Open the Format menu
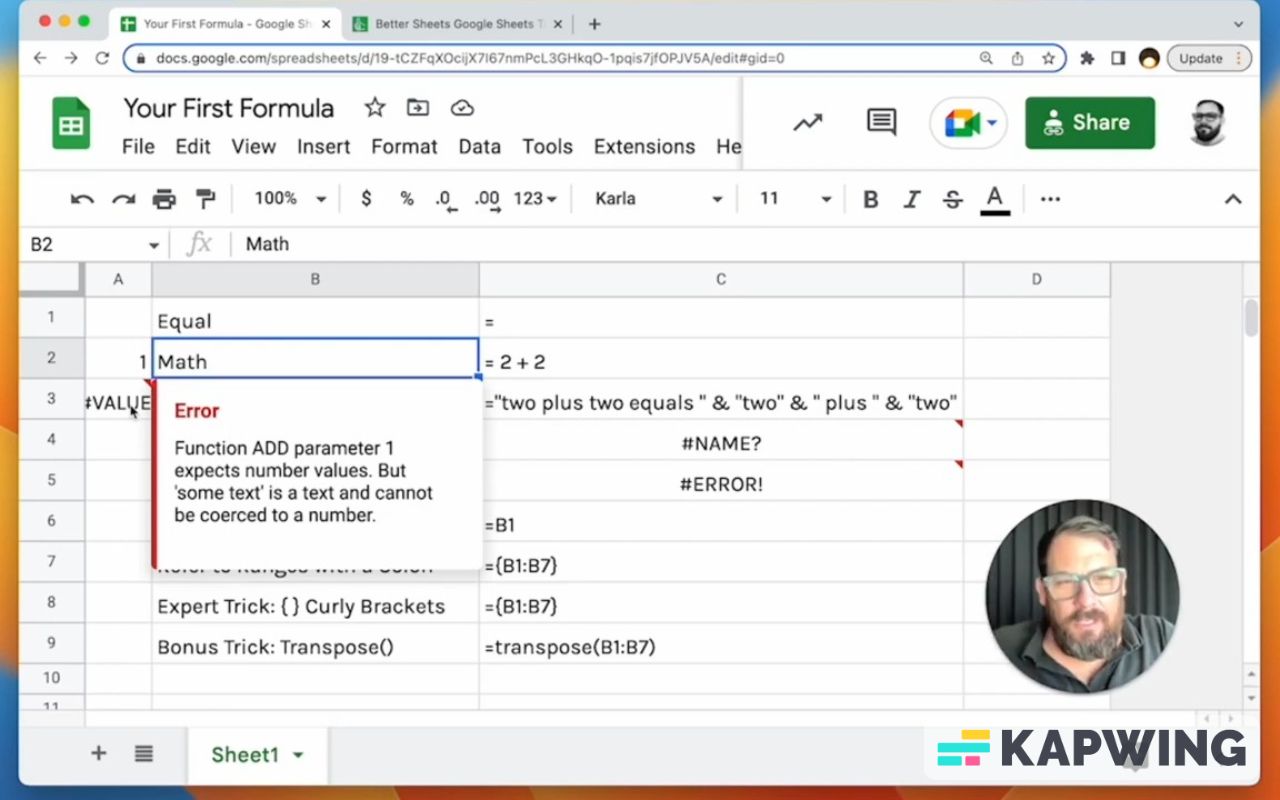Screen dimensions: 1280x800 [x=404, y=147]
